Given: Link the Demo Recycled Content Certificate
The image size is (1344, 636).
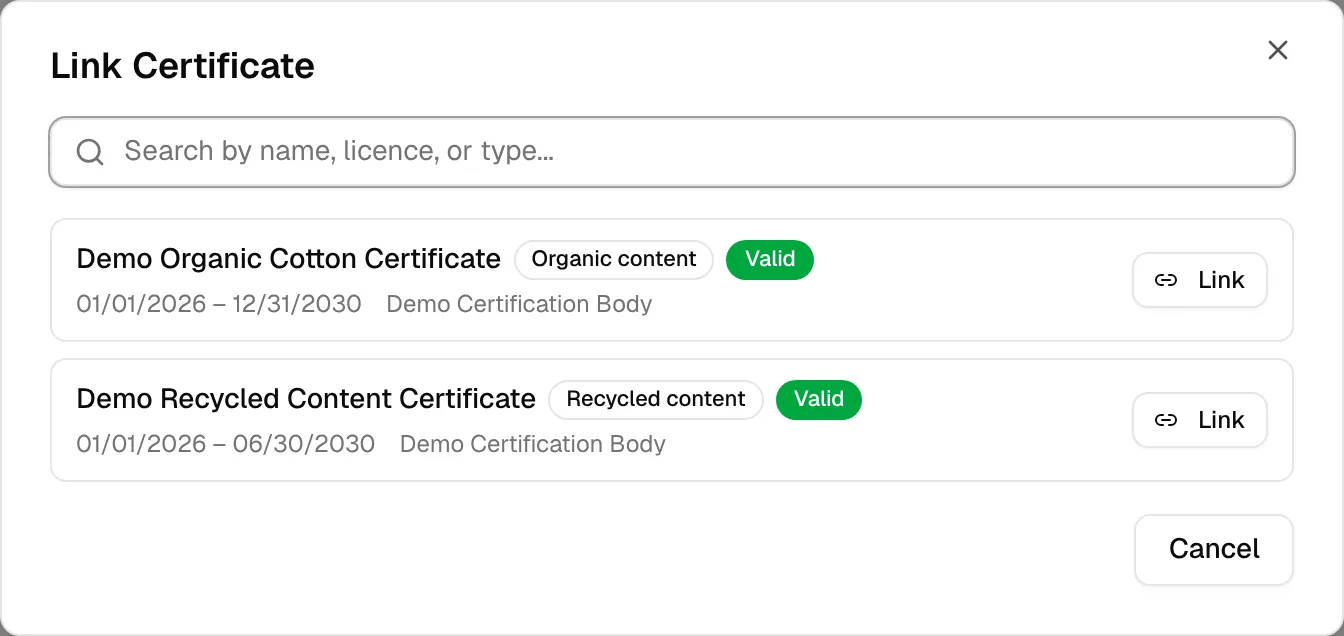Looking at the screenshot, I should coord(1200,420).
